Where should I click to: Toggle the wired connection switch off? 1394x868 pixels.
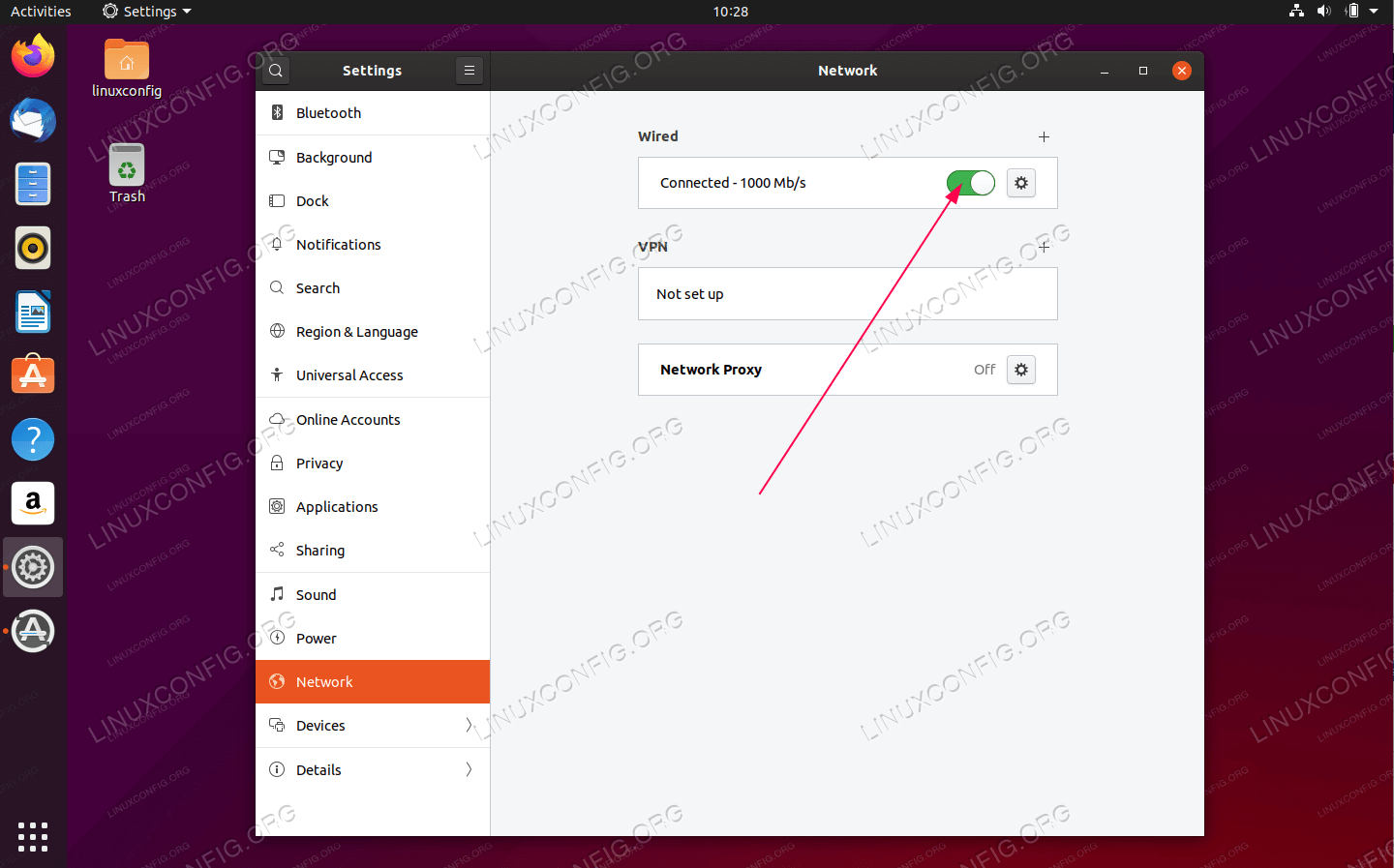click(x=971, y=183)
